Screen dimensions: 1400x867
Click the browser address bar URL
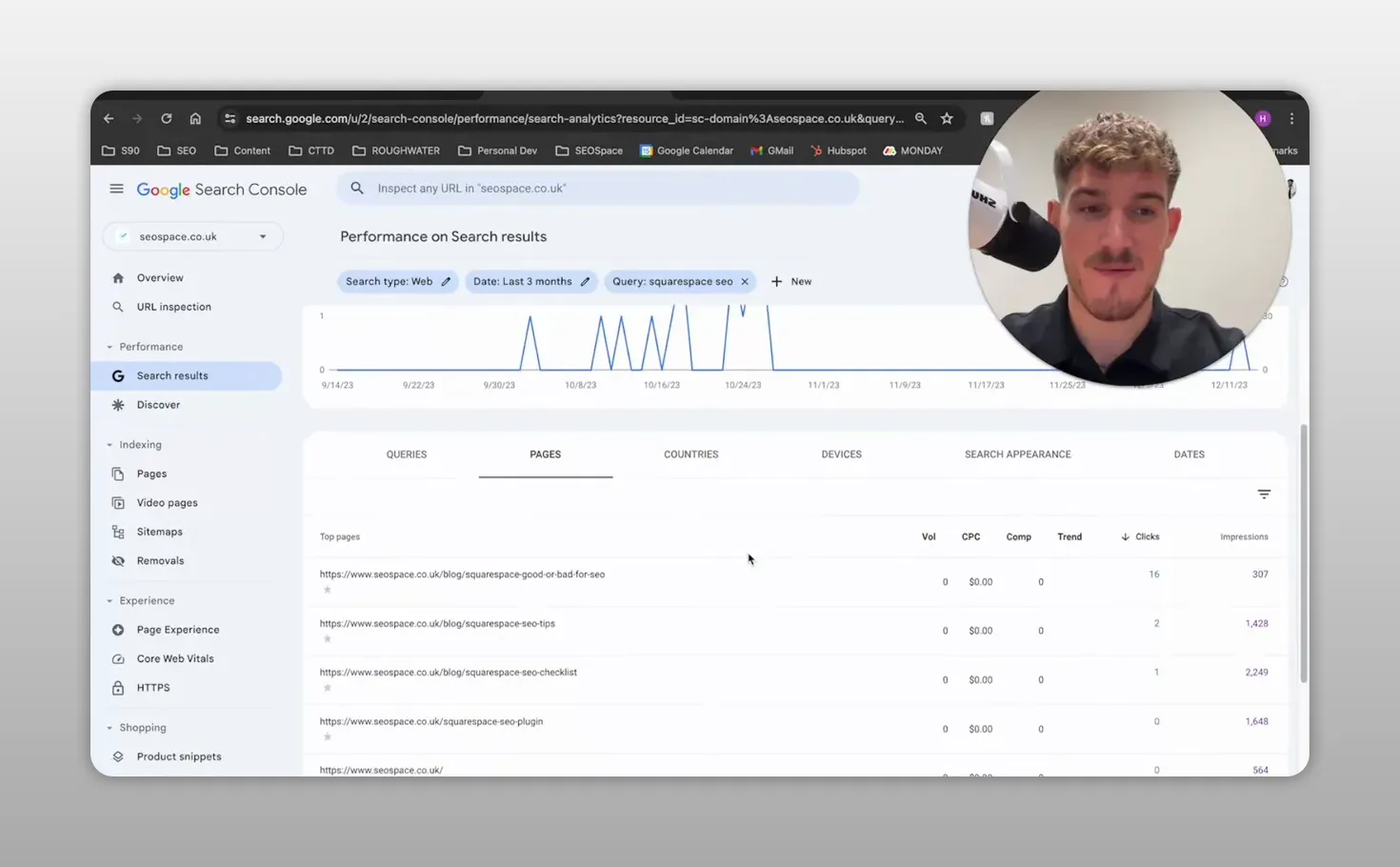574,119
